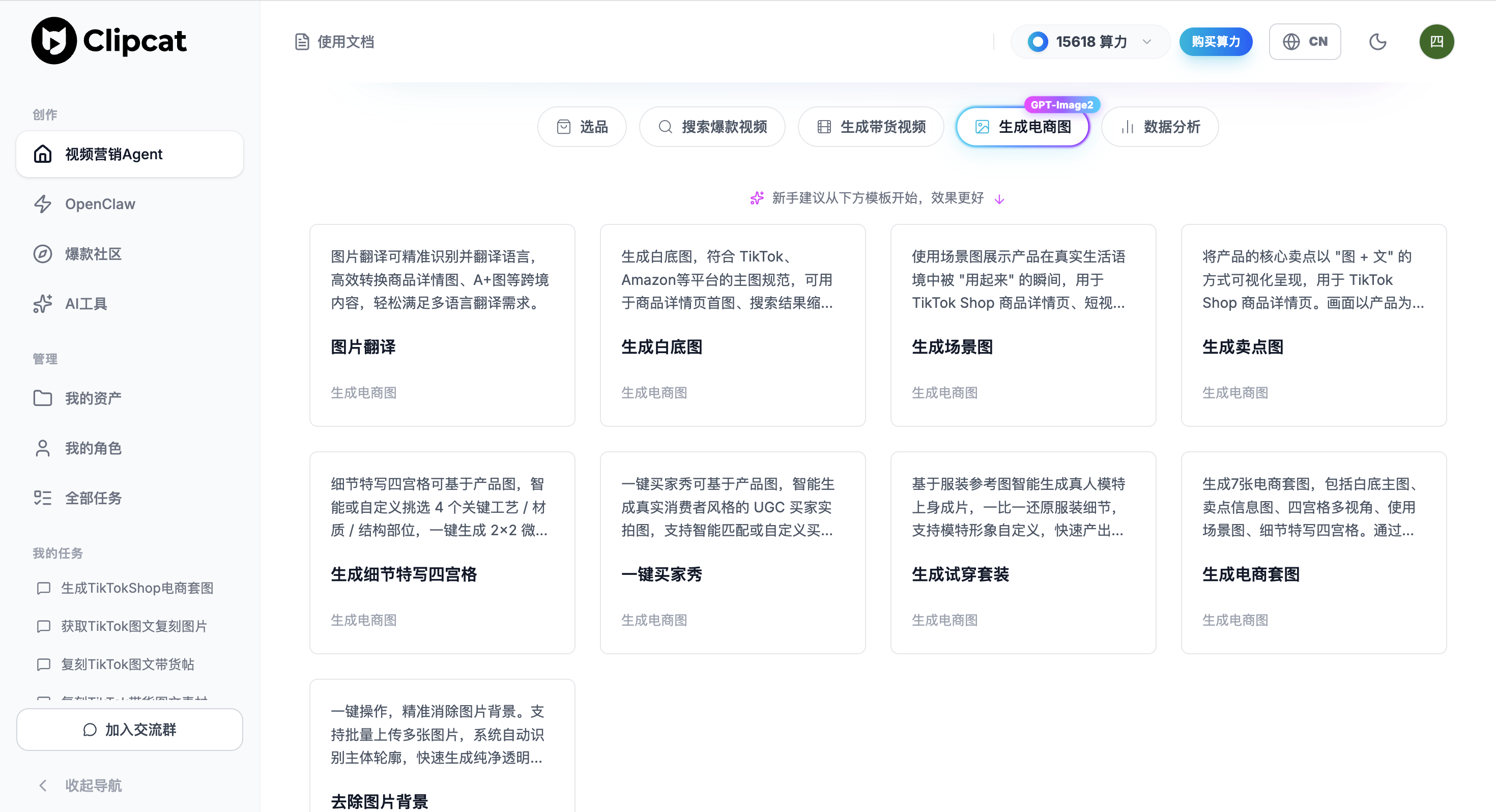Click the GPT-Image2 badge

click(1061, 104)
